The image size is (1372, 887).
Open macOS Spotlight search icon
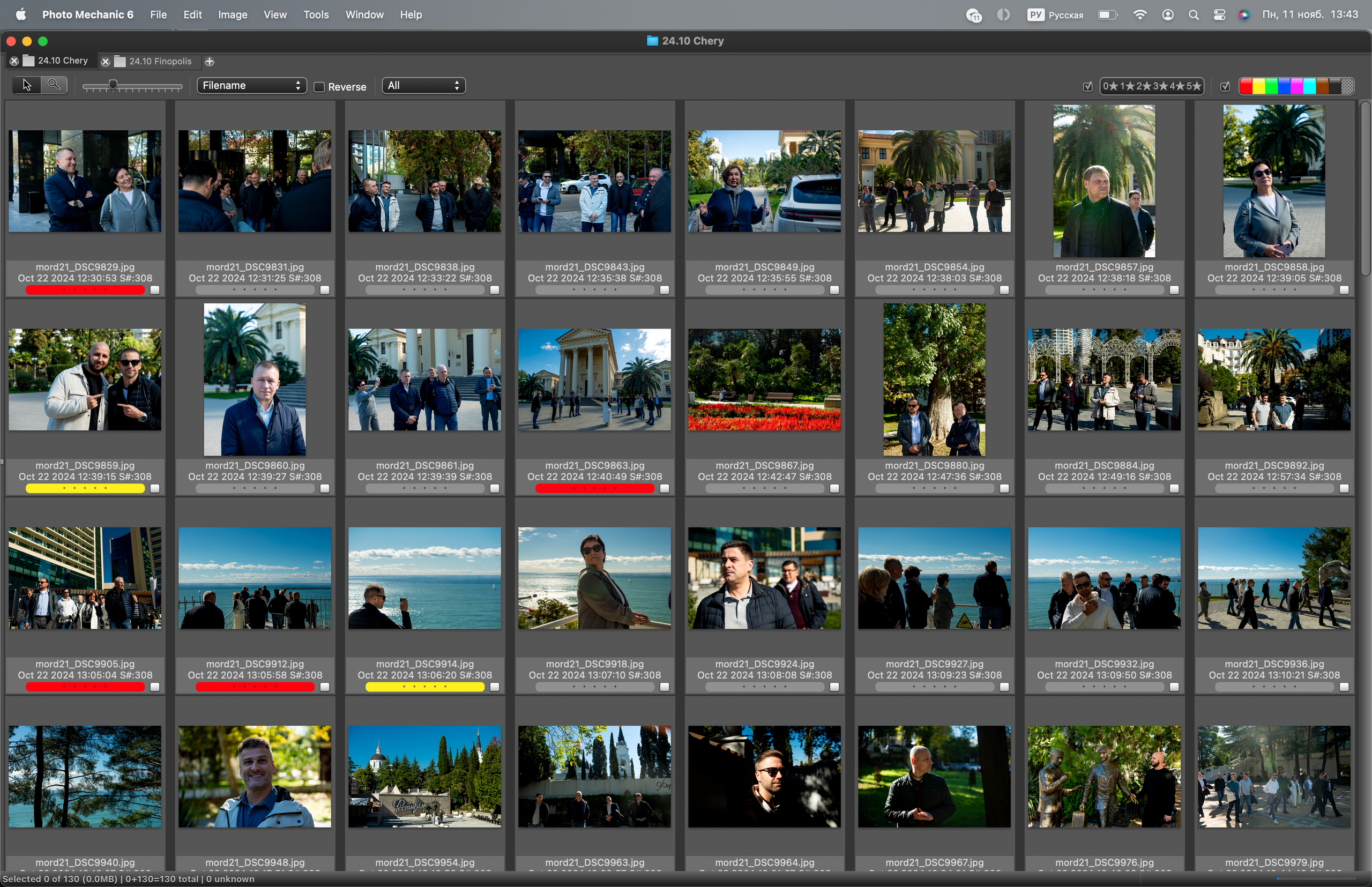coord(1194,15)
